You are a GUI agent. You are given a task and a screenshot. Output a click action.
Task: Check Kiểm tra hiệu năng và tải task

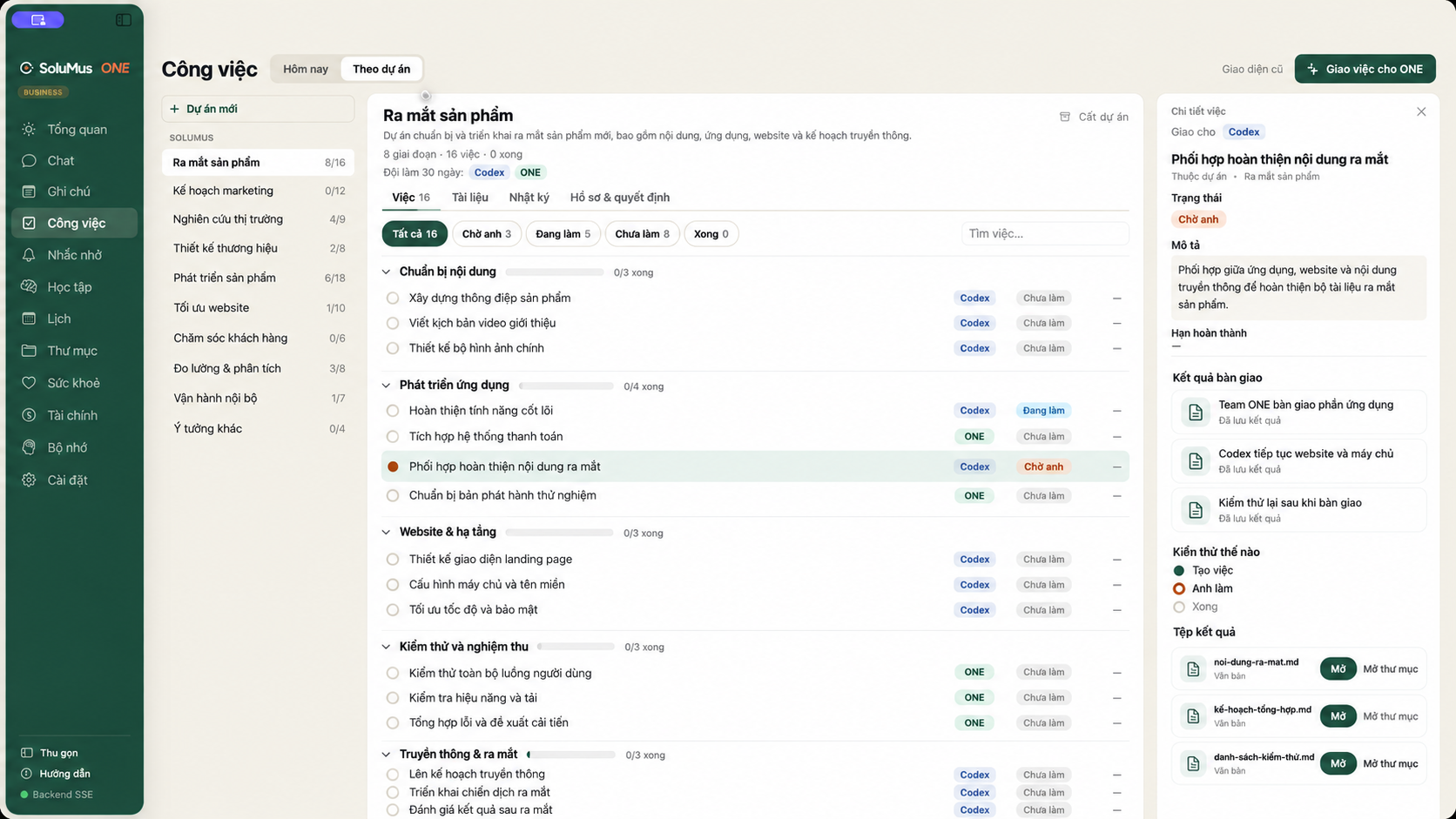pyautogui.click(x=393, y=698)
